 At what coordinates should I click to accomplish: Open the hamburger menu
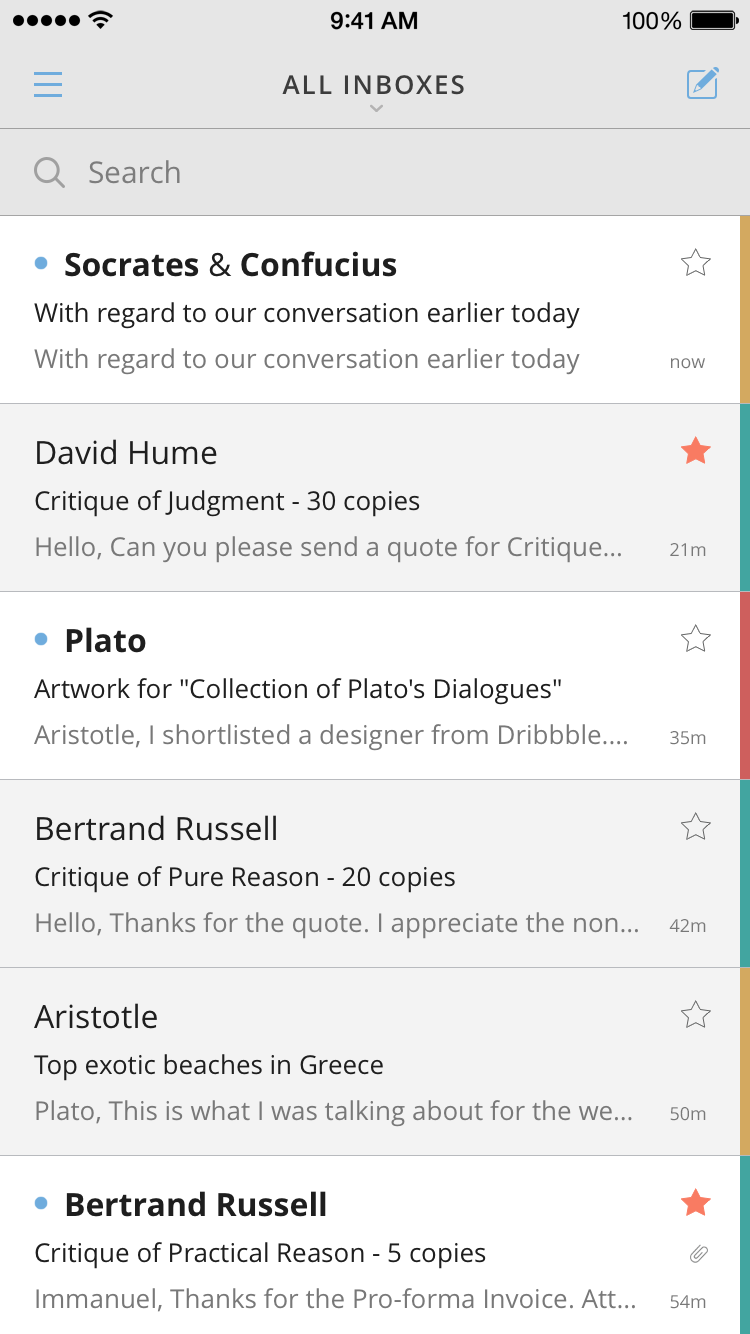click(48, 84)
